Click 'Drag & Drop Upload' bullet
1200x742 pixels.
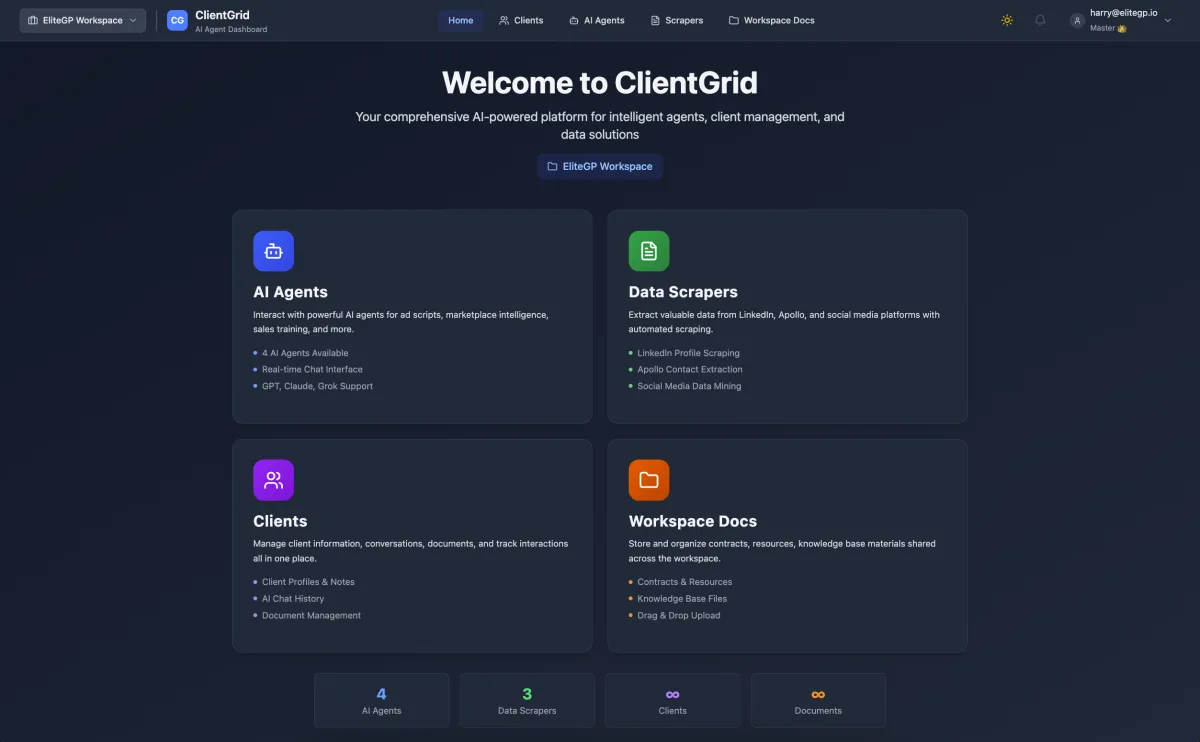(x=678, y=616)
